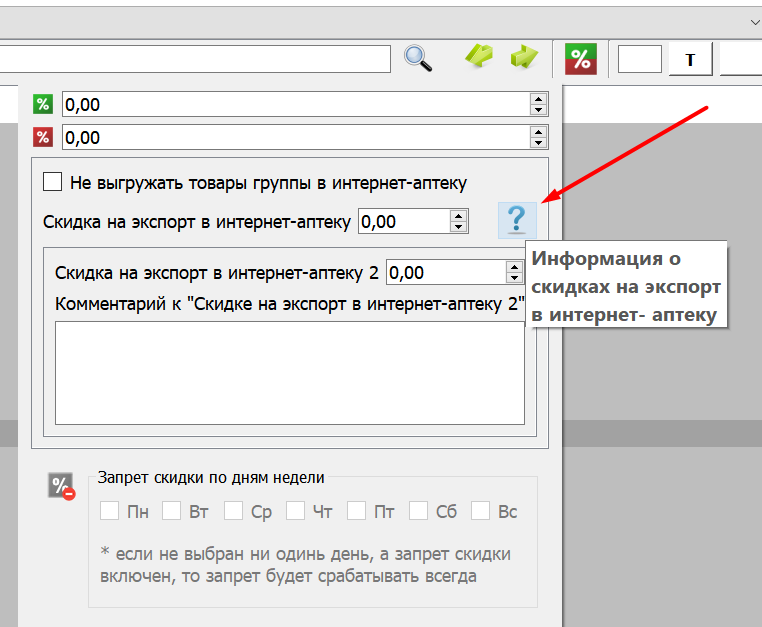Screen dimensions: 762x627
Task: Tick the Вс weekday checkbox
Action: [x=480, y=511]
